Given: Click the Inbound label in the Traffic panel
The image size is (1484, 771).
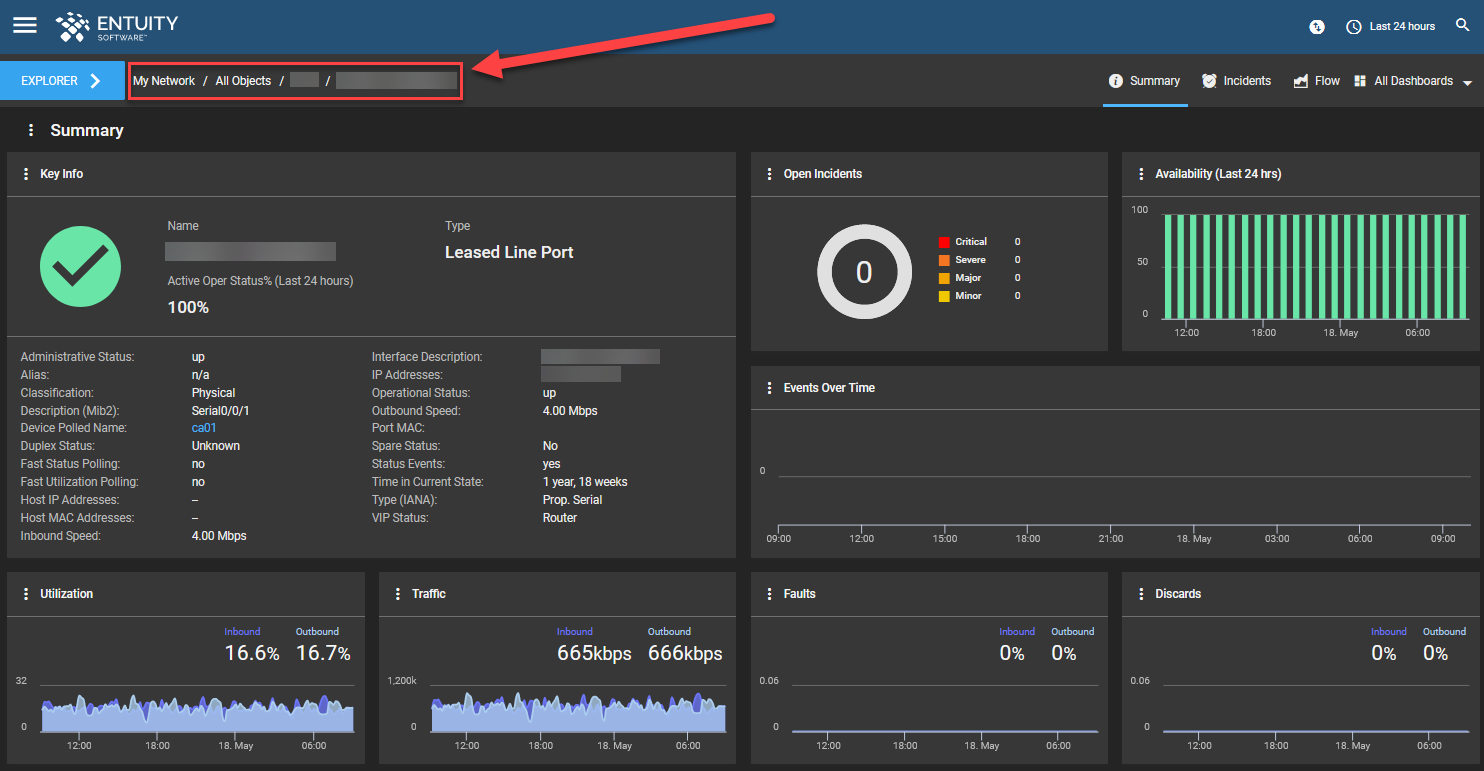Looking at the screenshot, I should coord(575,632).
